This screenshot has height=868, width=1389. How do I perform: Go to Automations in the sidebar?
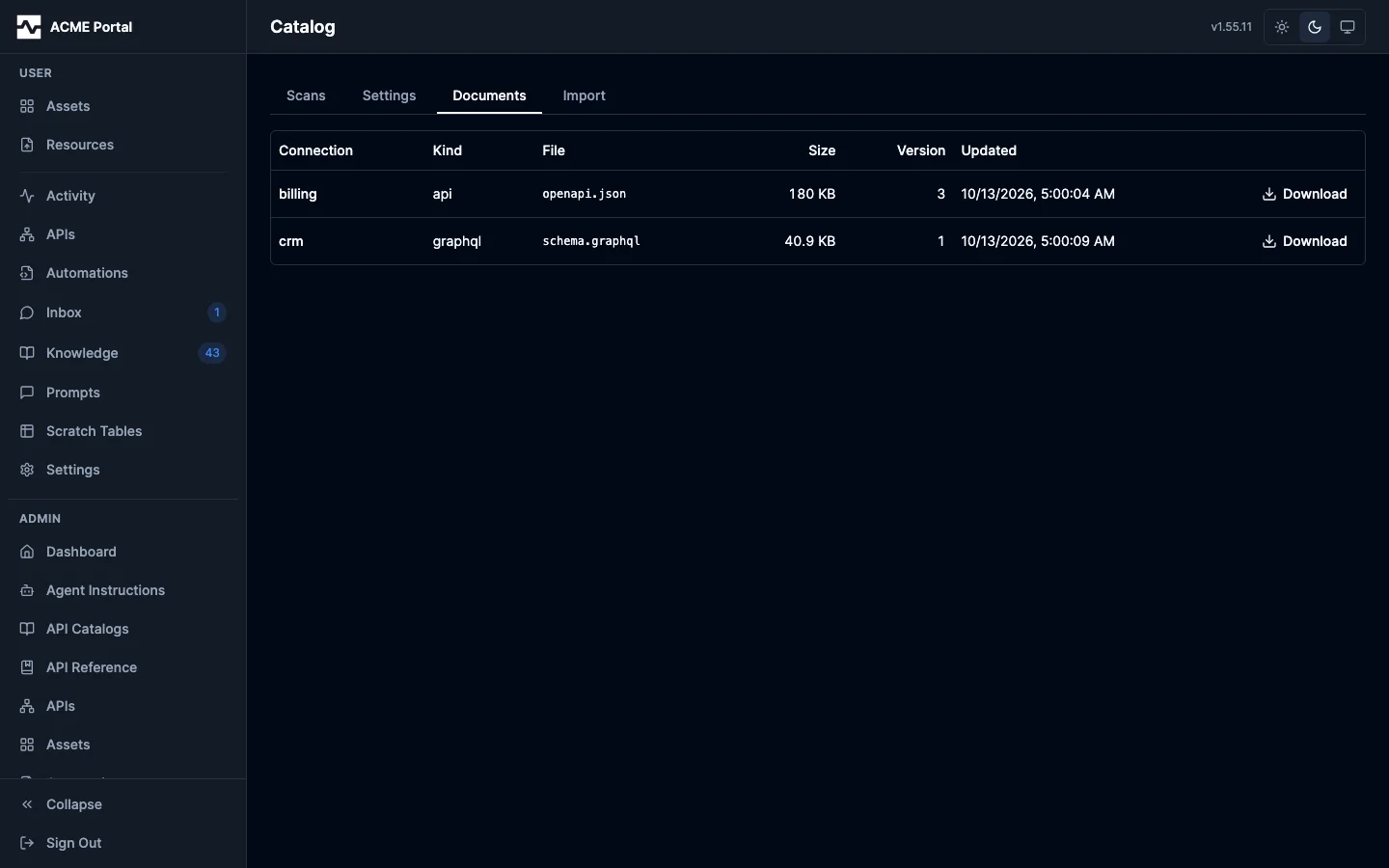click(x=123, y=273)
